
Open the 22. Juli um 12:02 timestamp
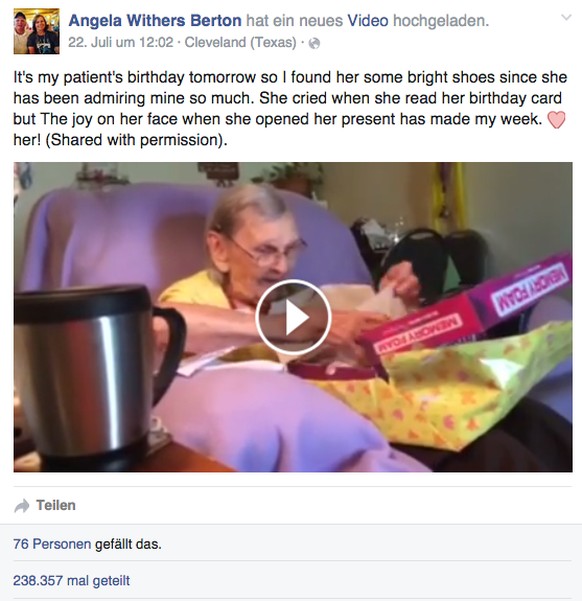coord(121,42)
